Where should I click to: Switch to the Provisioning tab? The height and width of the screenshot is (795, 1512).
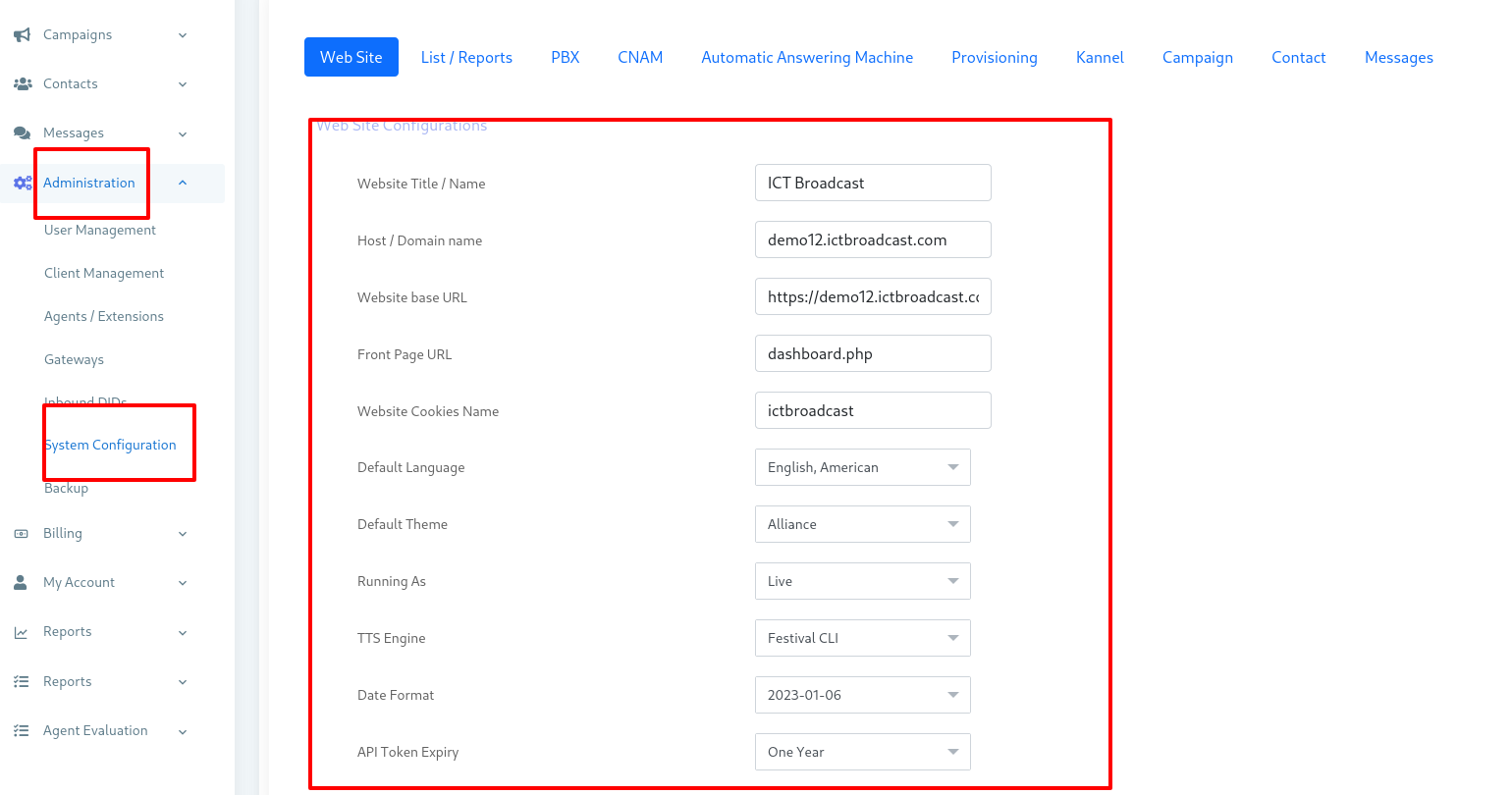coord(995,57)
